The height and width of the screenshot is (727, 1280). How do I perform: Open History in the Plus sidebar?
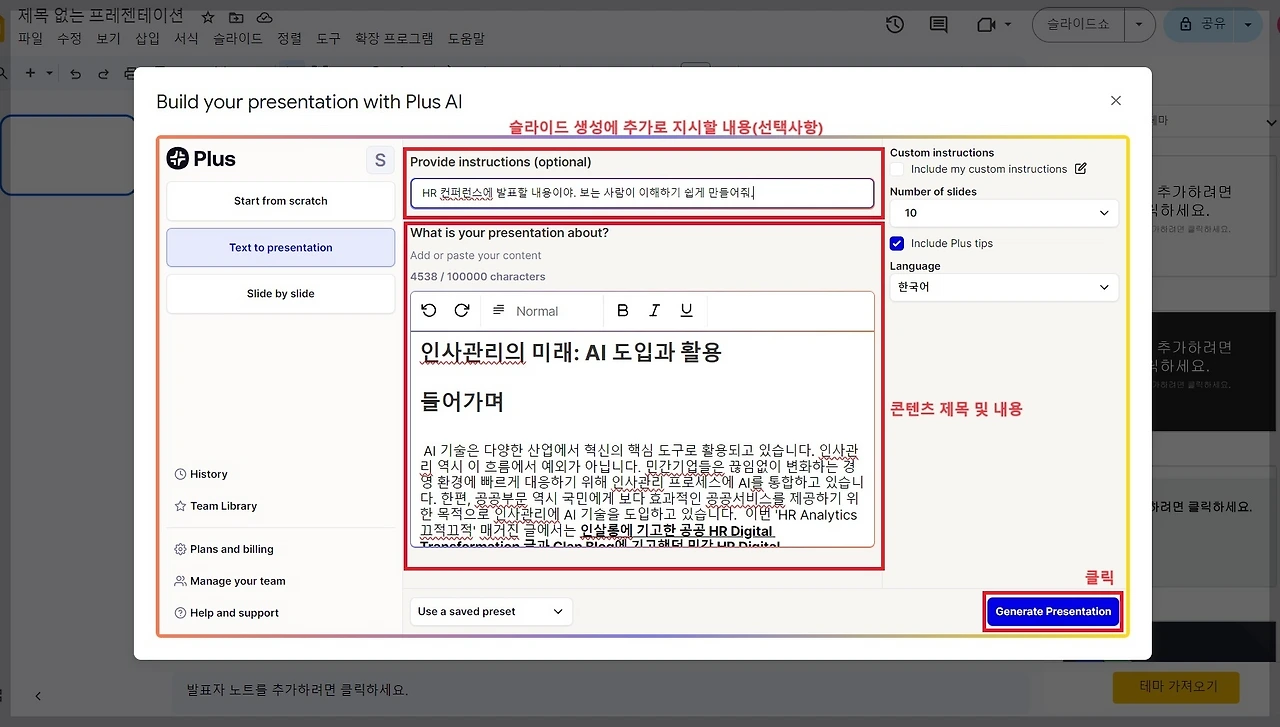[201, 474]
